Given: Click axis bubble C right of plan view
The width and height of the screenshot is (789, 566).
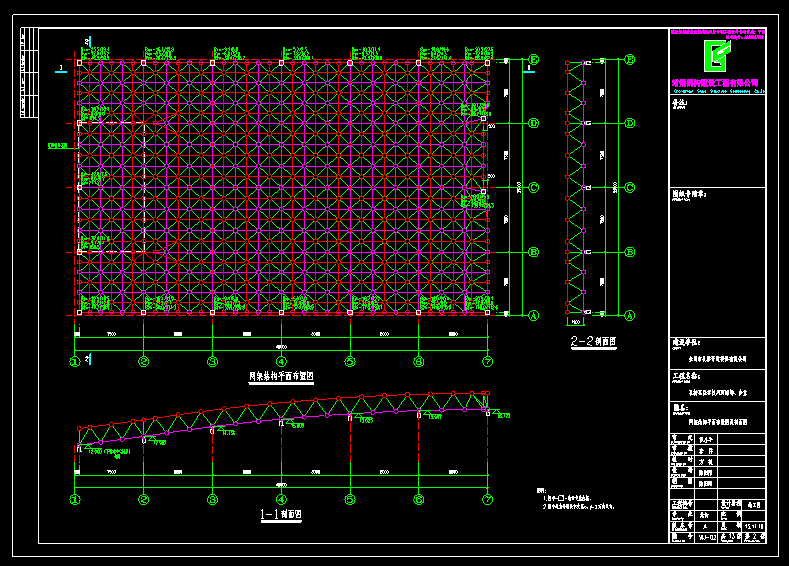Looking at the screenshot, I should coord(533,187).
